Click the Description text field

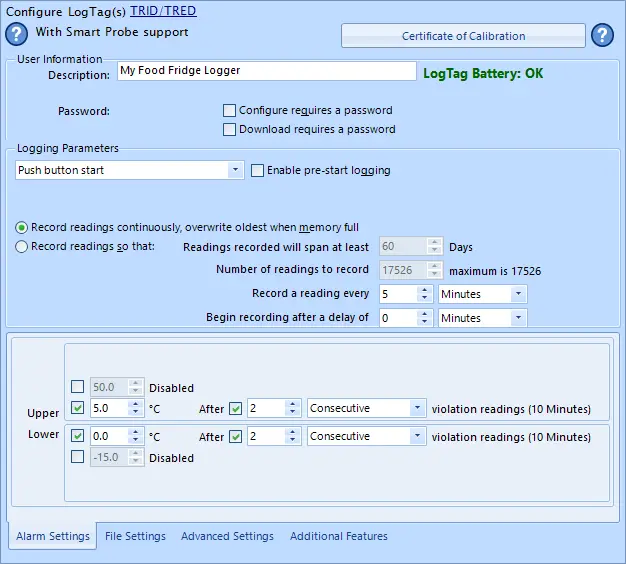point(266,71)
